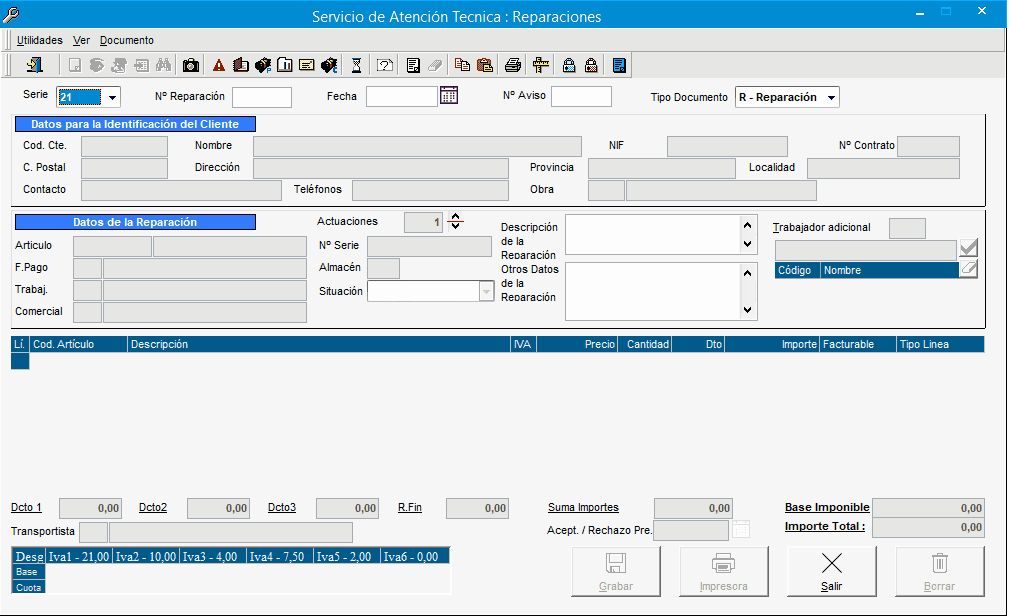Click the NIF input field
Screen dimensions: 1009x616
pyautogui.click(x=727, y=146)
